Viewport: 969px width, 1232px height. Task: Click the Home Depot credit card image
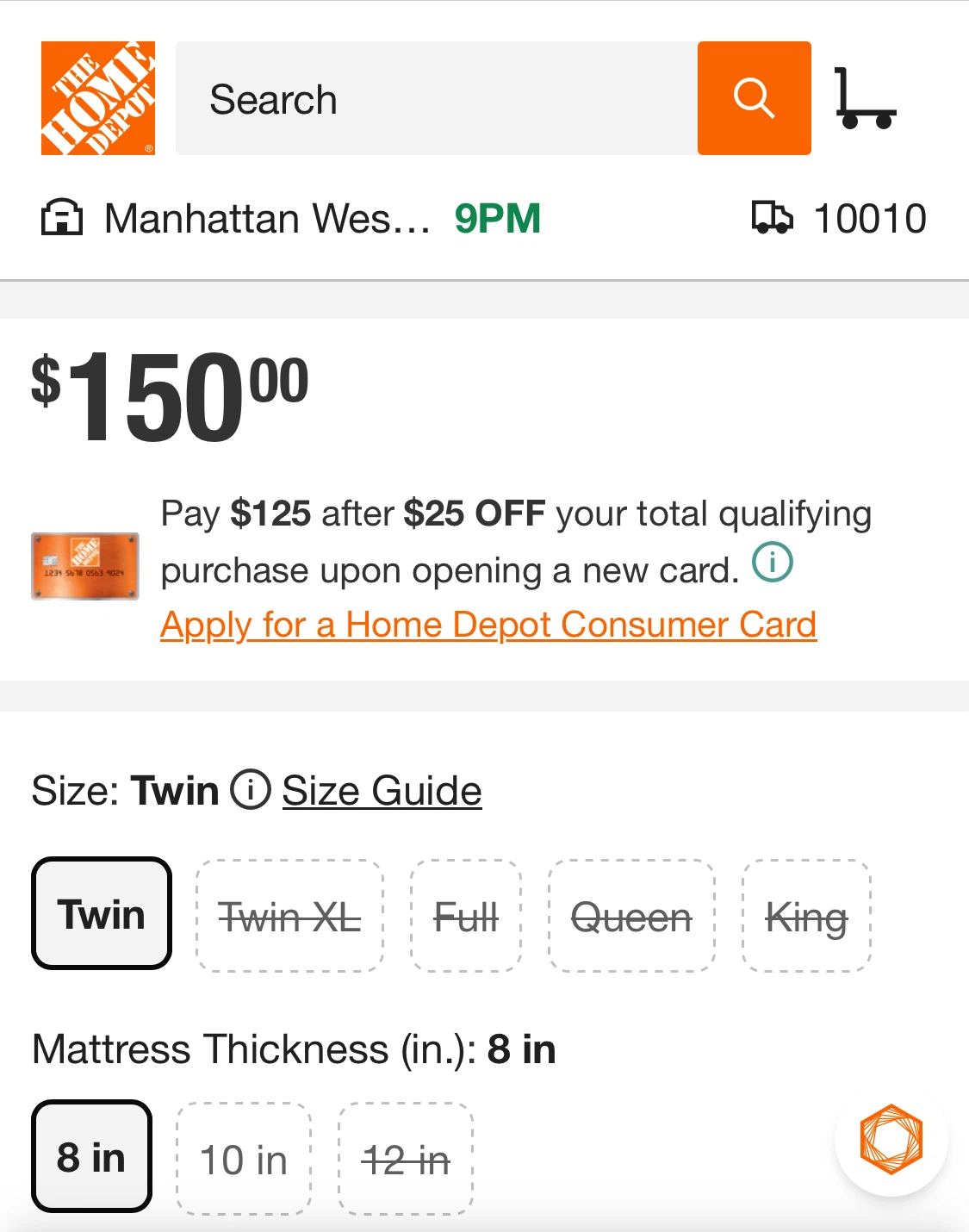click(x=85, y=566)
